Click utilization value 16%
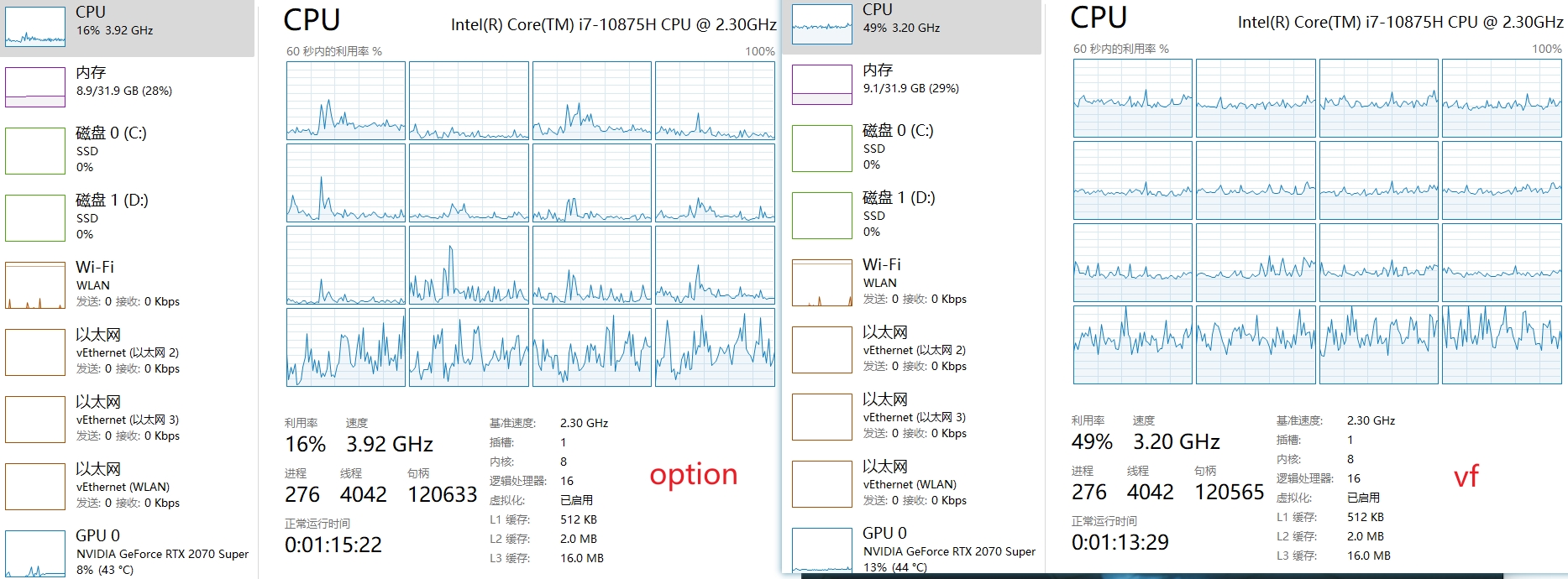1568x579 pixels. (305, 444)
